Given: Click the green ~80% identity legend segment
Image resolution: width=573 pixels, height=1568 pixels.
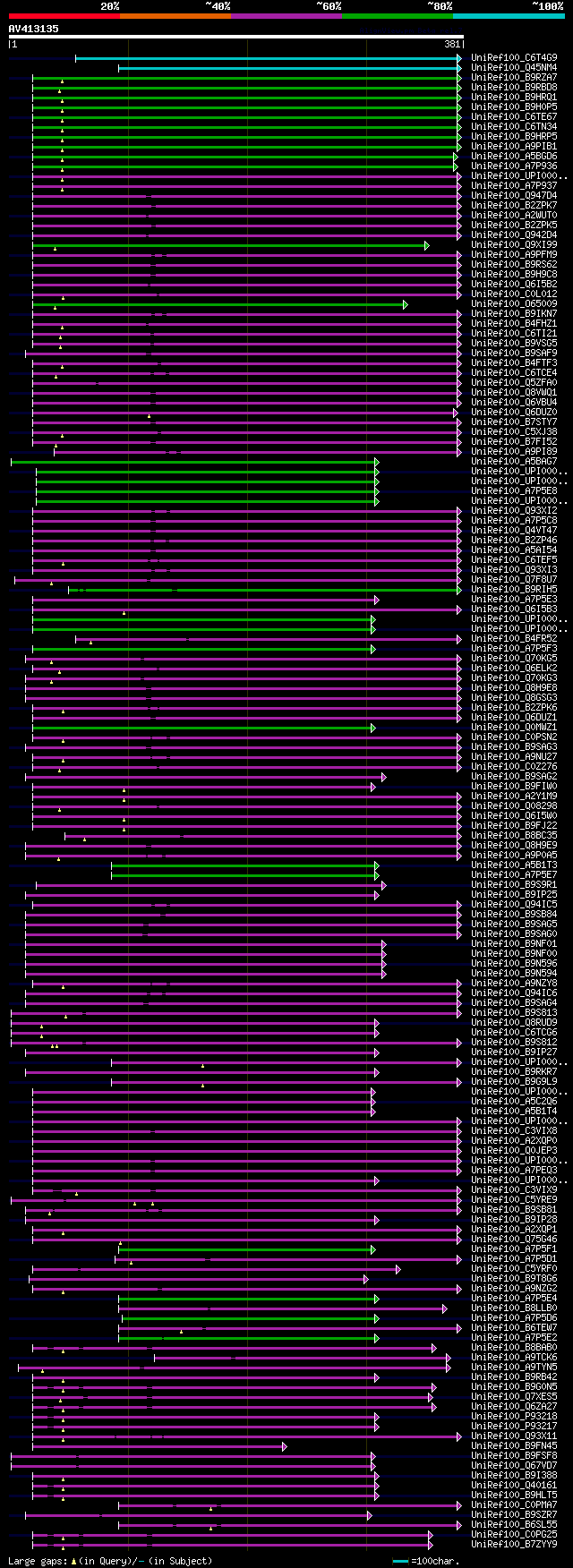Looking at the screenshot, I should click(x=397, y=15).
